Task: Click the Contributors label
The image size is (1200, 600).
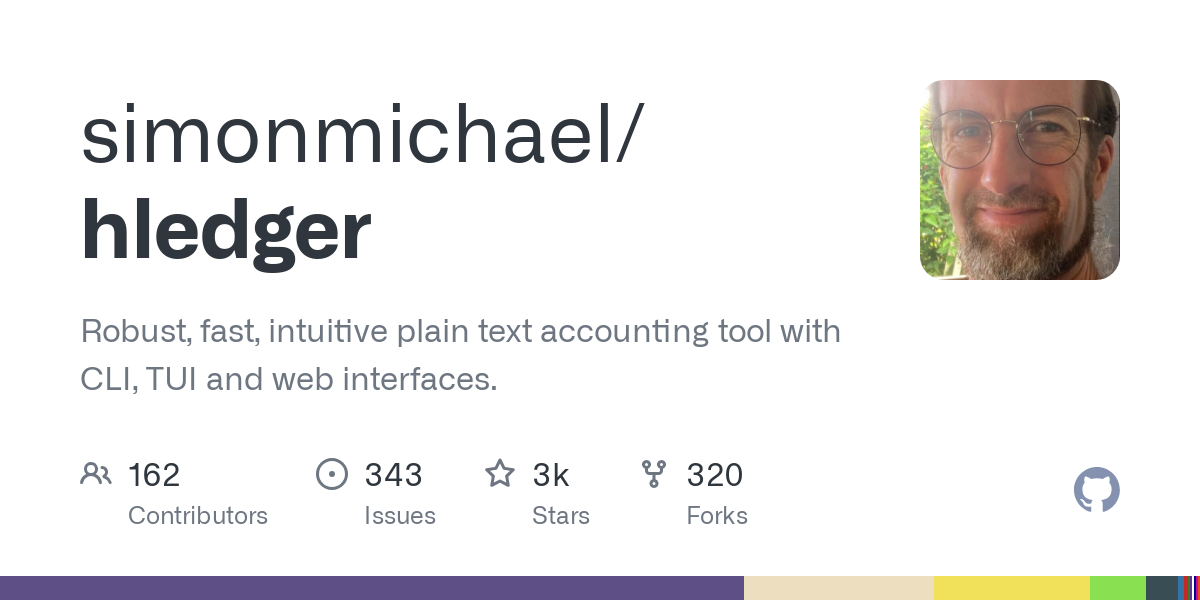Action: pos(198,516)
